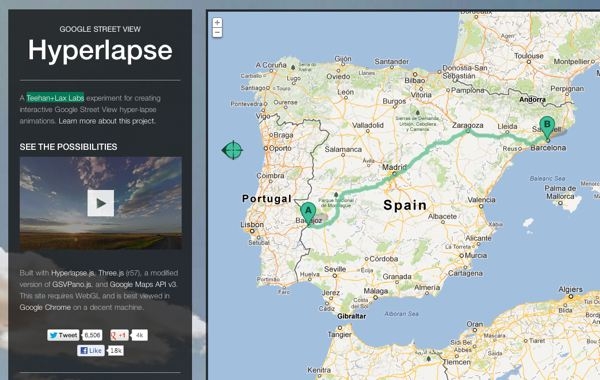Select marker A near Badajoz
The image size is (600, 380).
click(x=308, y=214)
